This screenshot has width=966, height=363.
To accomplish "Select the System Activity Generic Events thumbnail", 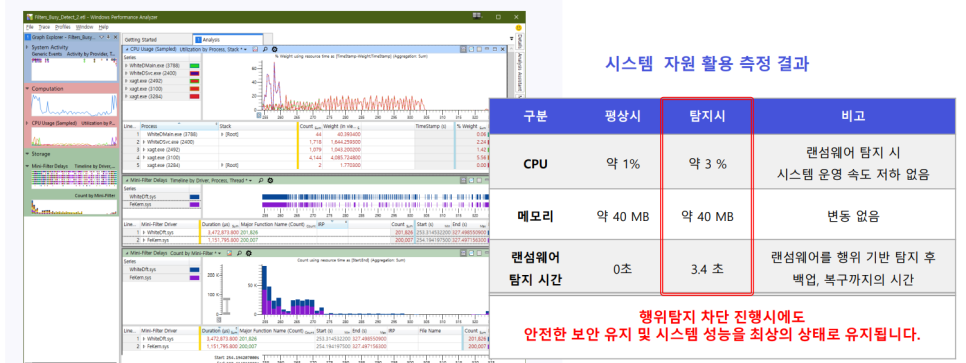I will point(74,70).
